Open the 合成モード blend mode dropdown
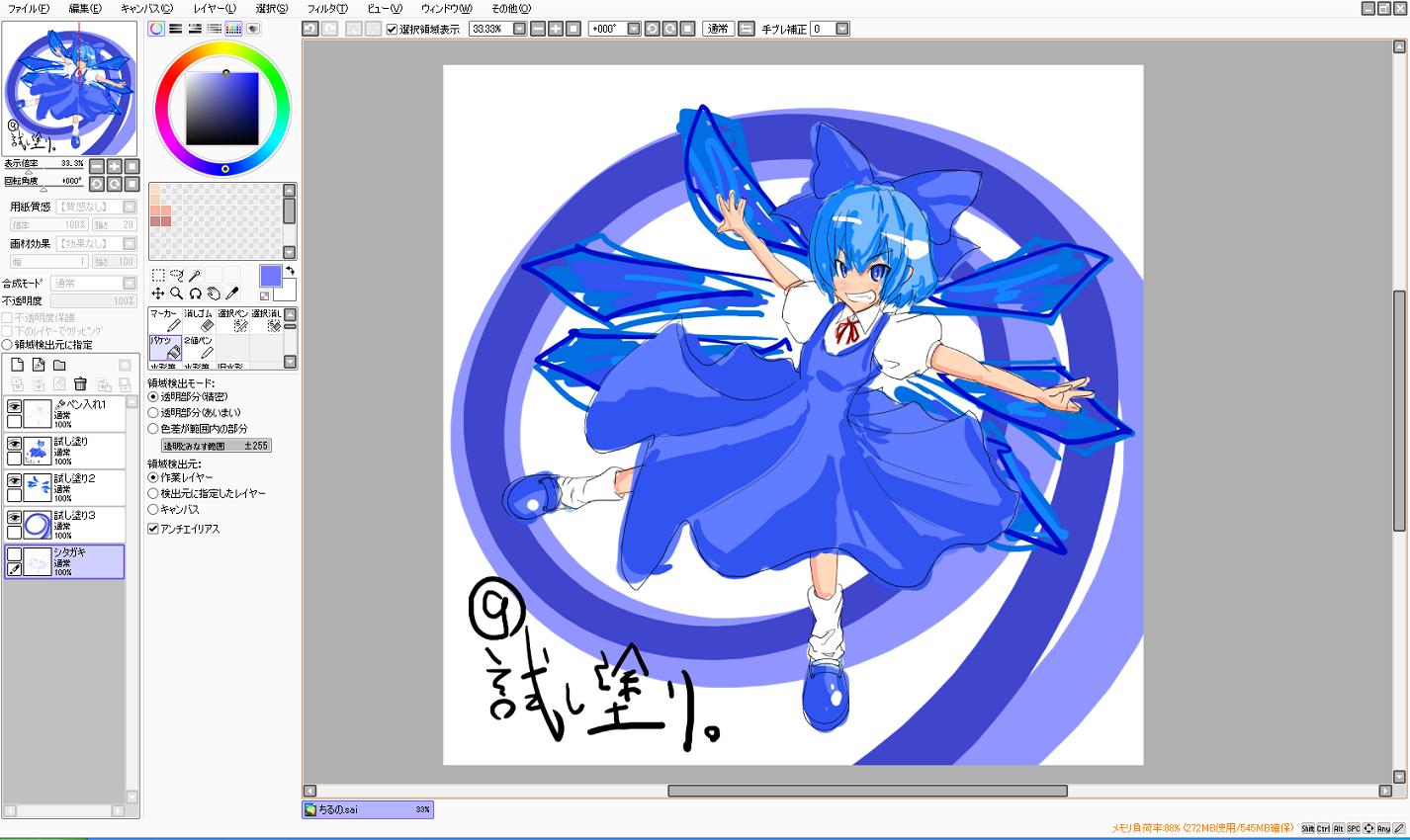The height and width of the screenshot is (840, 1410). (x=130, y=283)
